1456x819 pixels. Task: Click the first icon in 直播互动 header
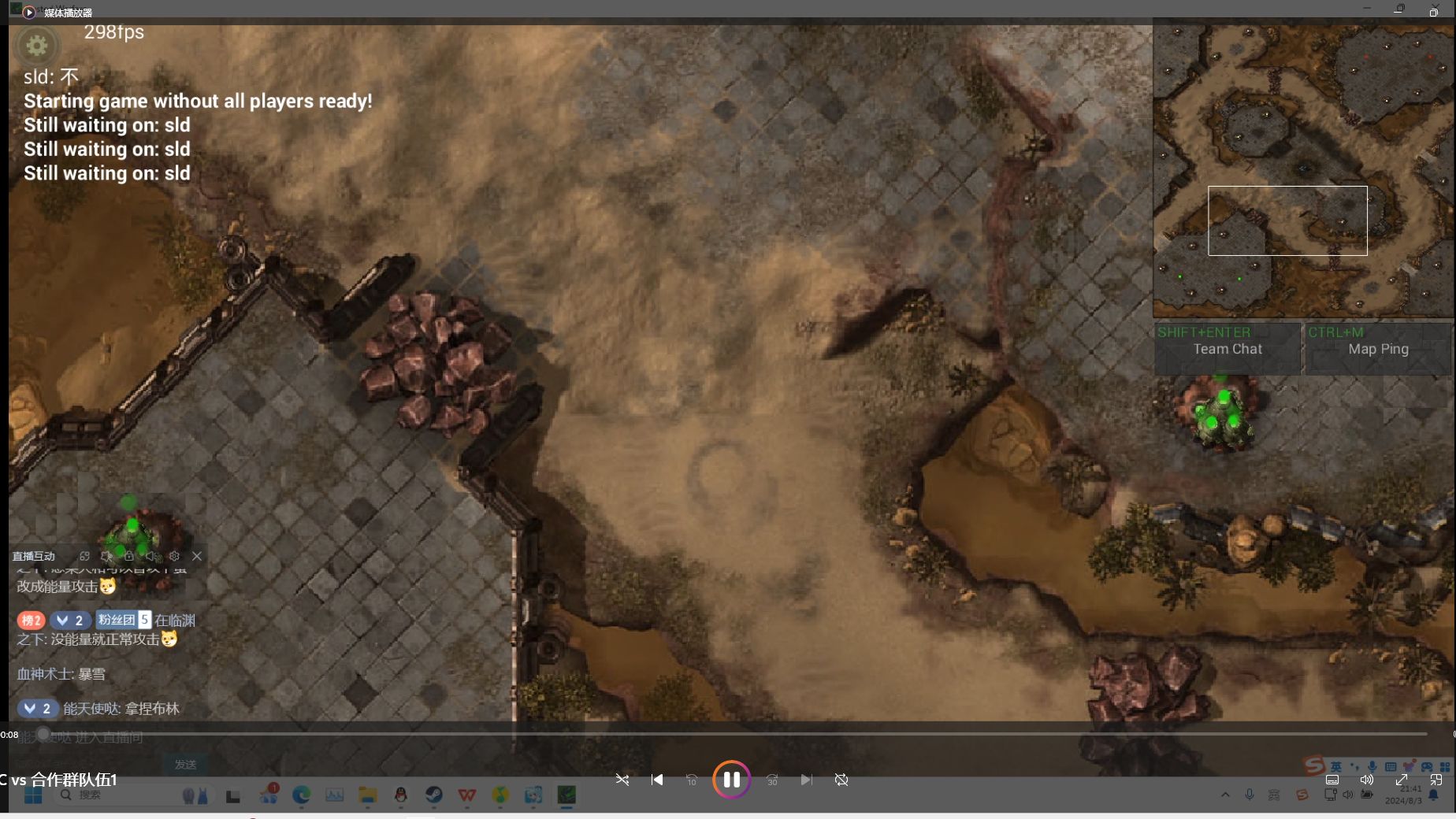point(84,556)
